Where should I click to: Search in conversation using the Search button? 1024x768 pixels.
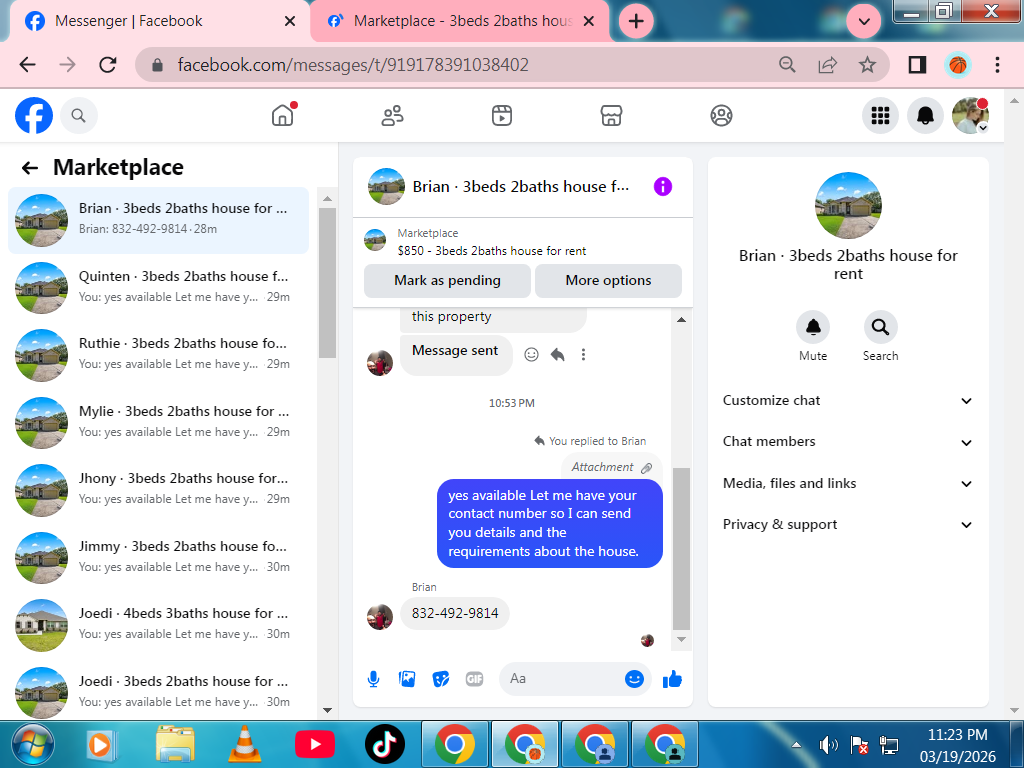tap(880, 327)
